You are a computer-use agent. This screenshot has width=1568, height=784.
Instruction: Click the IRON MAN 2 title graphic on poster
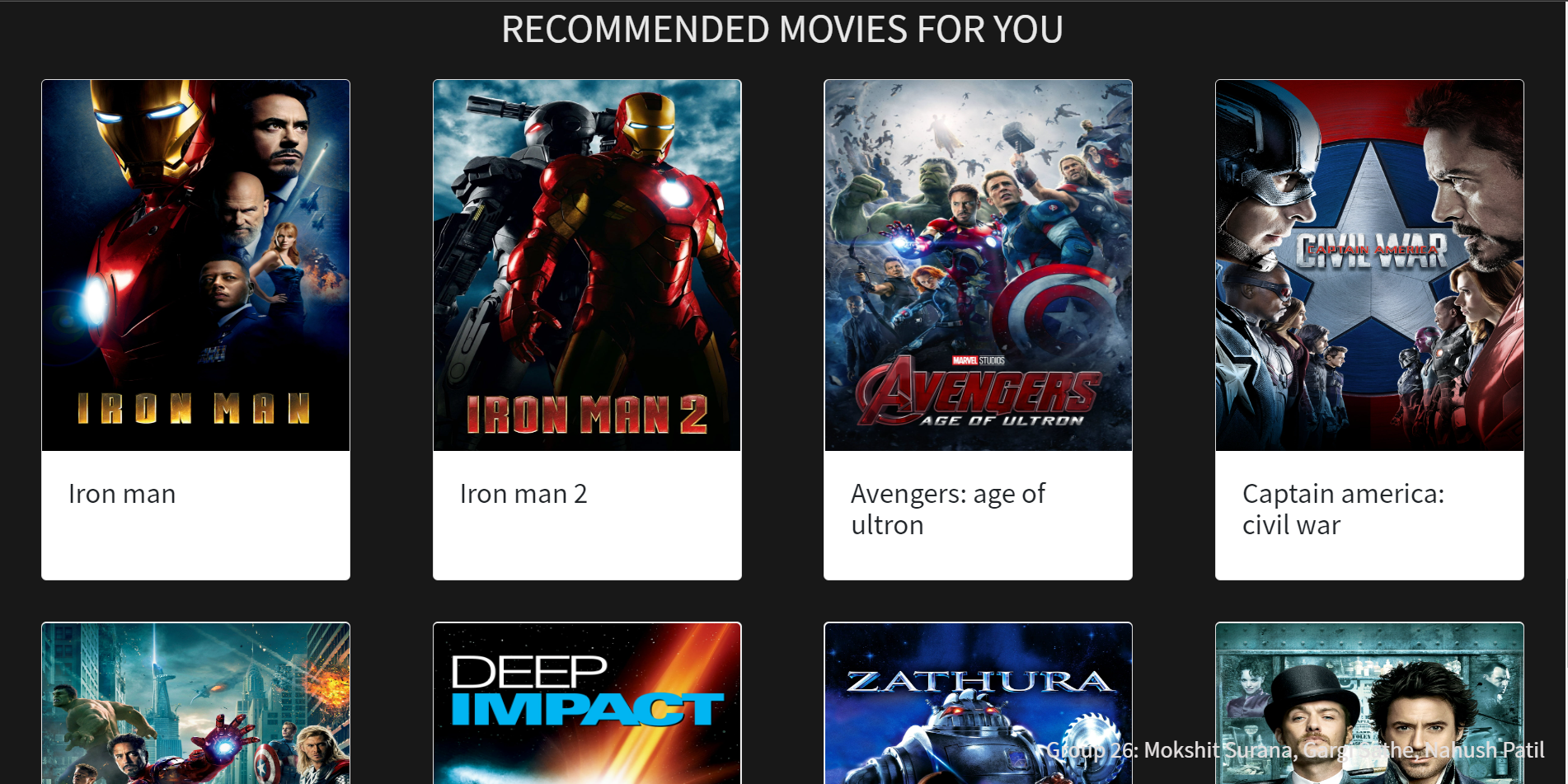(x=587, y=414)
